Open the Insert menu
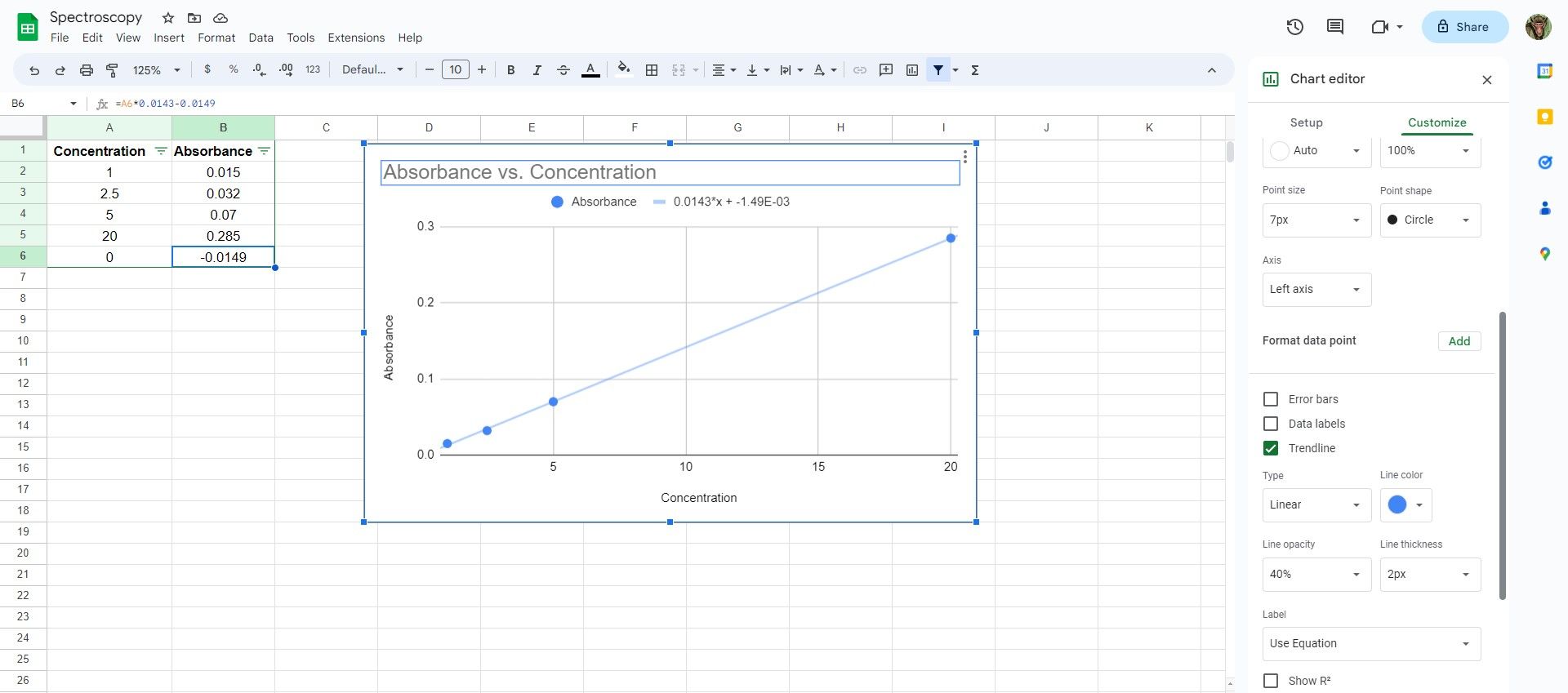The width and height of the screenshot is (1568, 693). 169,38
